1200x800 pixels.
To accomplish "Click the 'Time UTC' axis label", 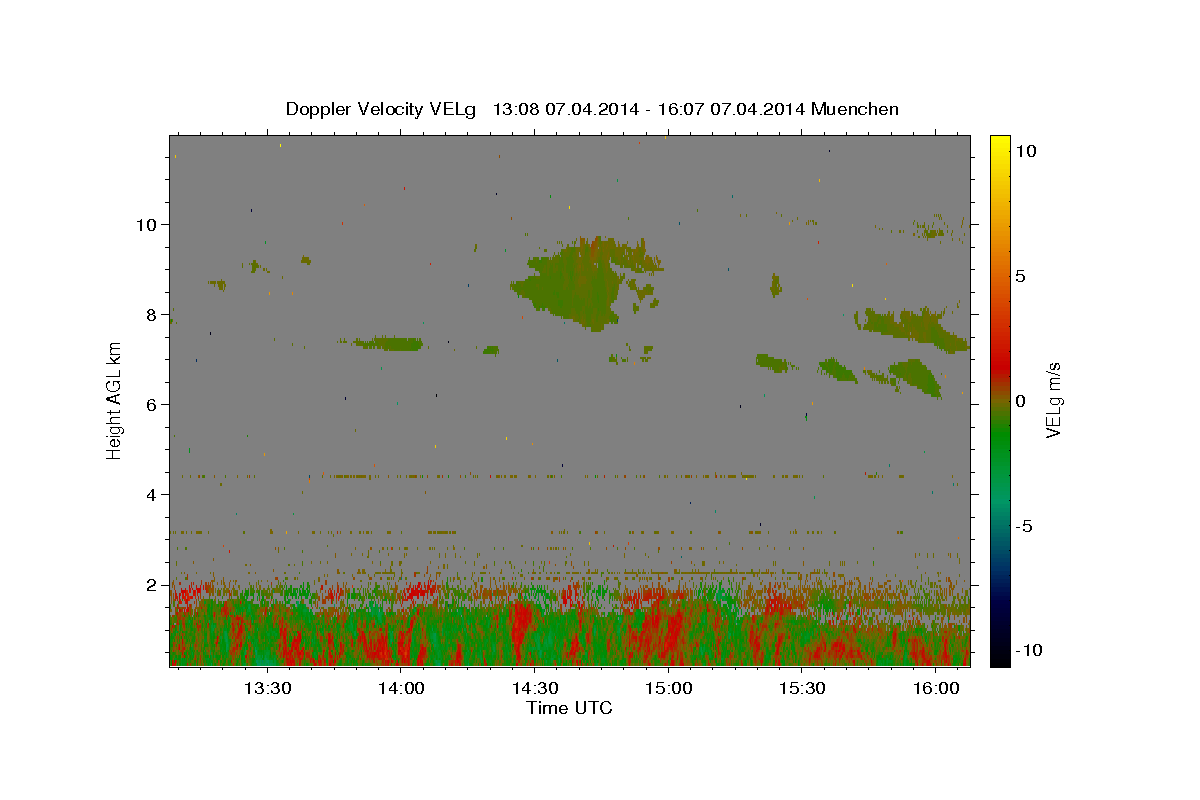I will 569,708.
